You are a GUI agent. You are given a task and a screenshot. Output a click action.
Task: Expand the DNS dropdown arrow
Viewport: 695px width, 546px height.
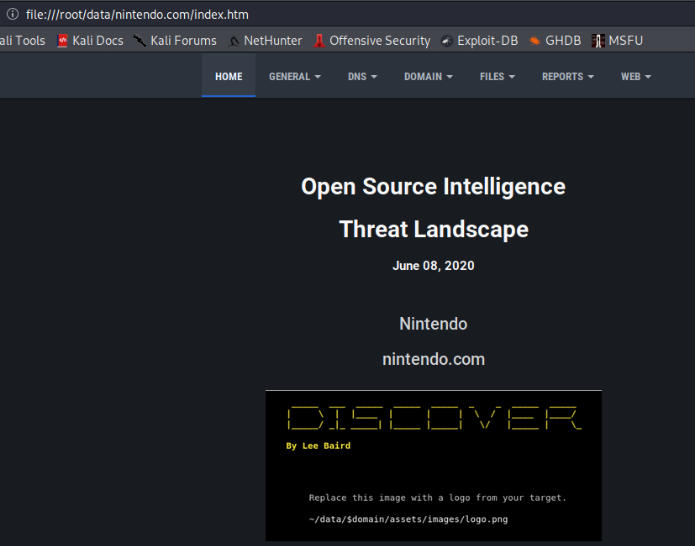coord(374,77)
